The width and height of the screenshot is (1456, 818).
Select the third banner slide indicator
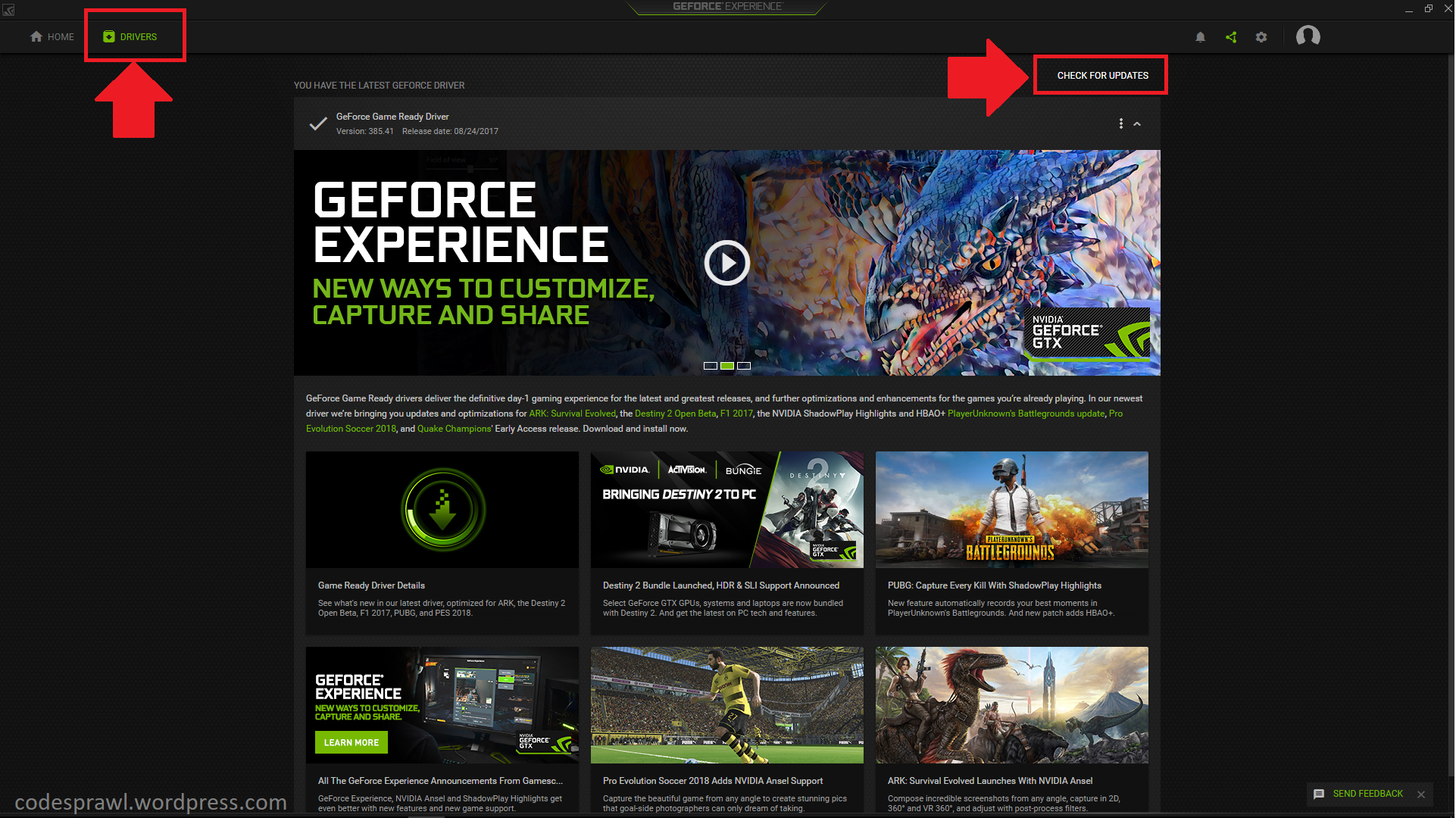pos(745,366)
